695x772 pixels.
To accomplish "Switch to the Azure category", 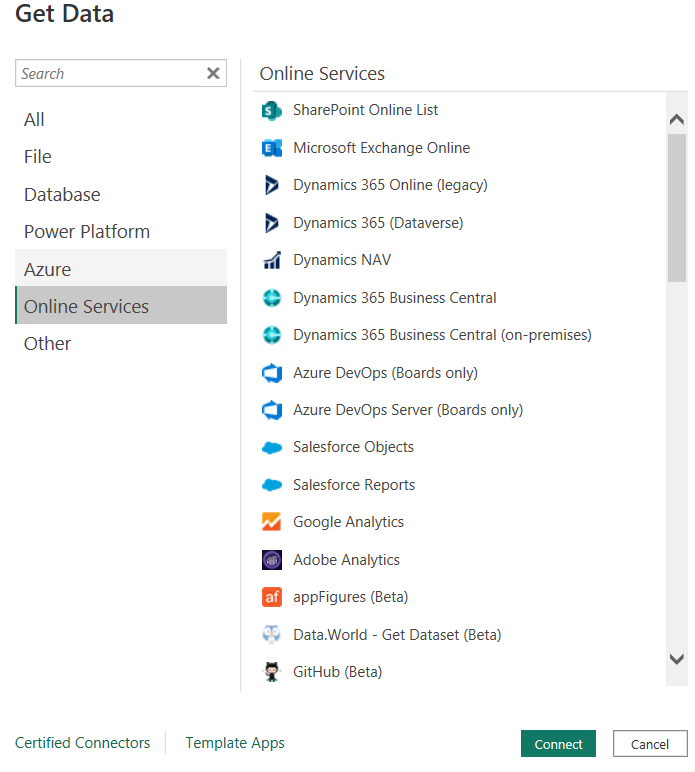I will pyautogui.click(x=48, y=269).
